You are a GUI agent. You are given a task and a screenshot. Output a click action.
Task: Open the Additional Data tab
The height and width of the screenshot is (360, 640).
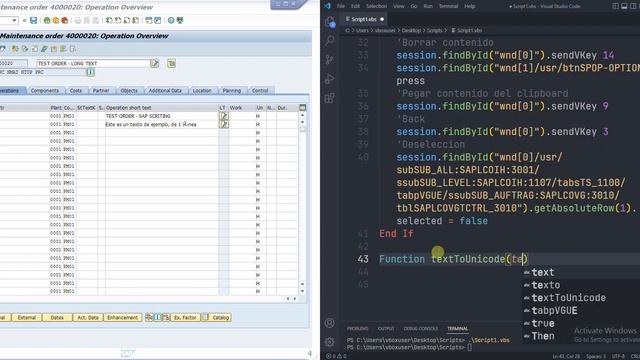(165, 91)
